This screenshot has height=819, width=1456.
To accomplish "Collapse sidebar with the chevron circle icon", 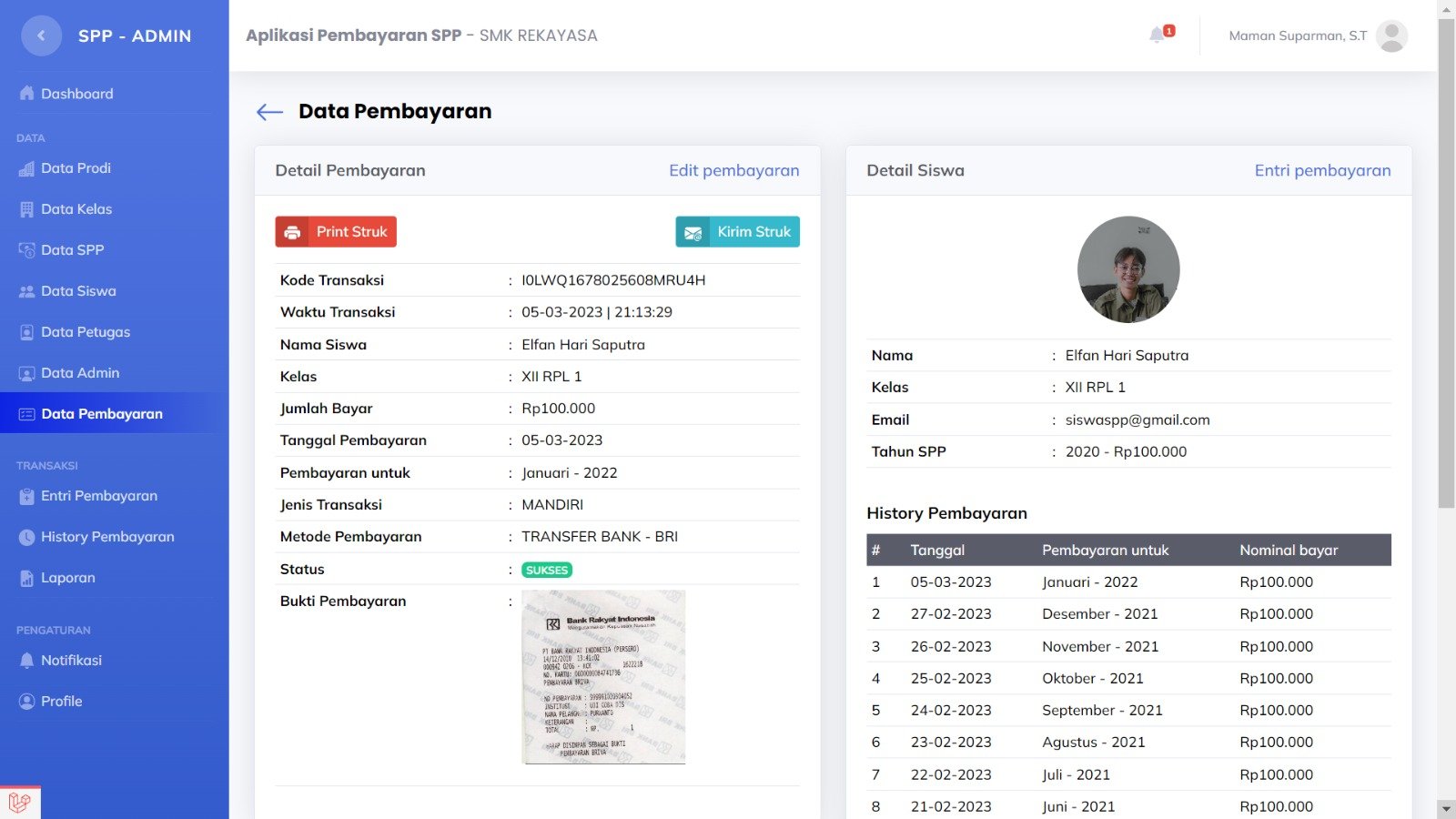I will [41, 35].
